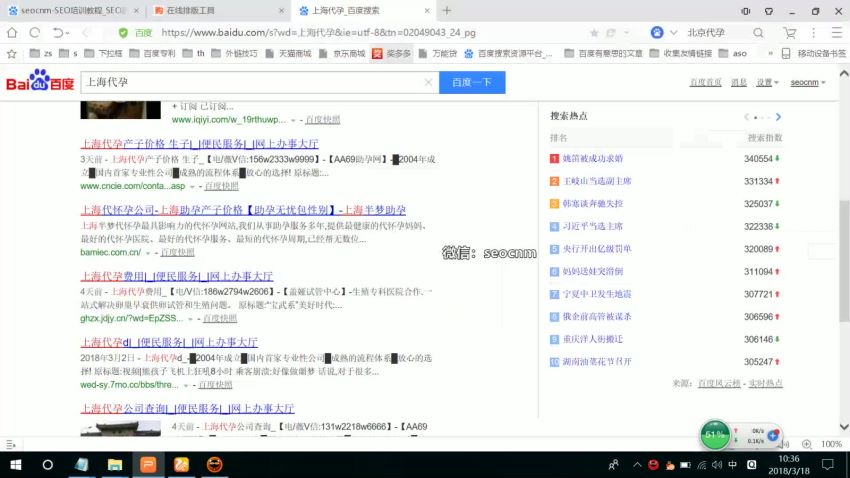
Task: Click green 51% speed-up floating ball
Action: coord(714,435)
